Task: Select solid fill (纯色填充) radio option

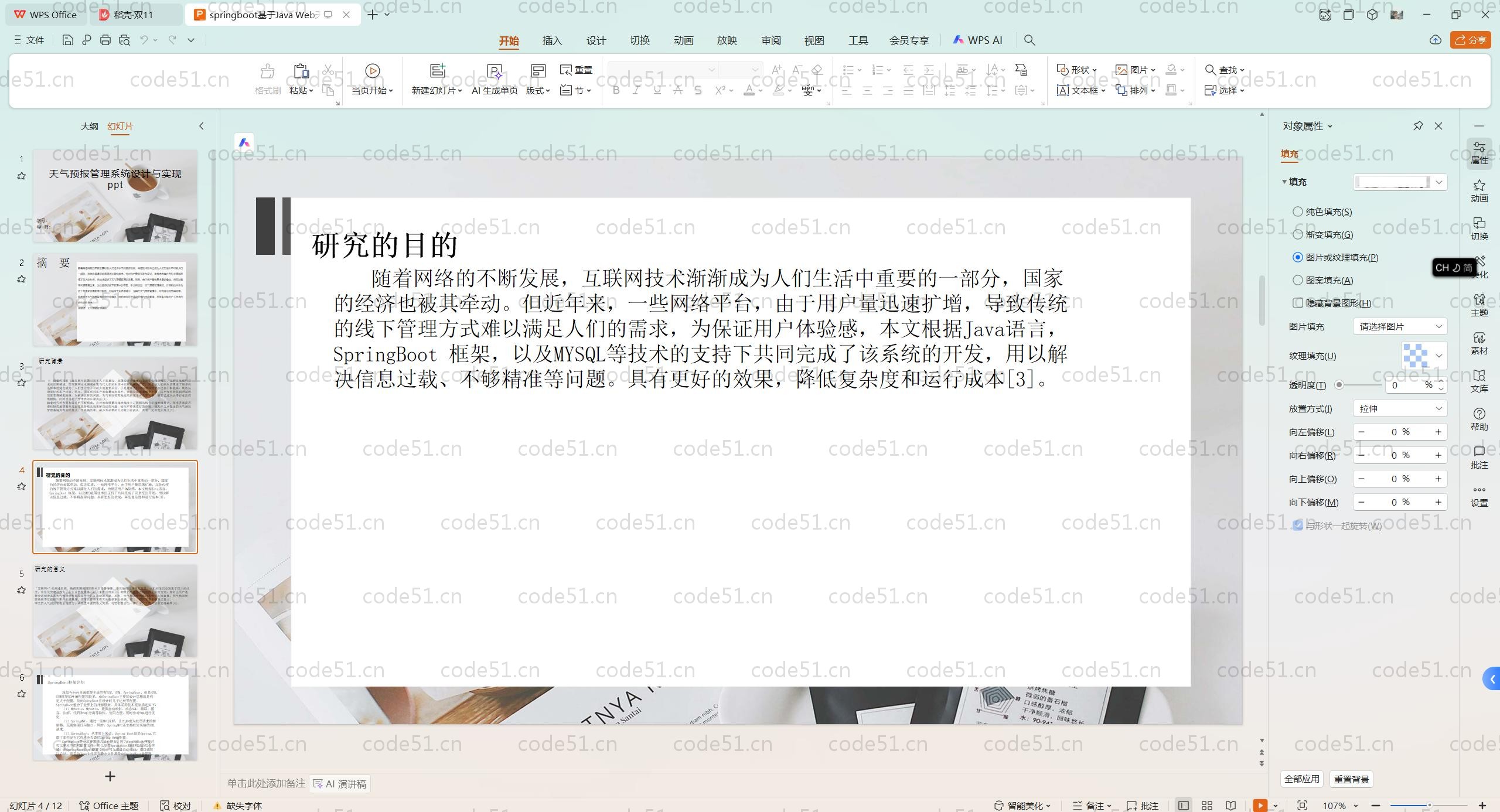Action: tap(1298, 211)
